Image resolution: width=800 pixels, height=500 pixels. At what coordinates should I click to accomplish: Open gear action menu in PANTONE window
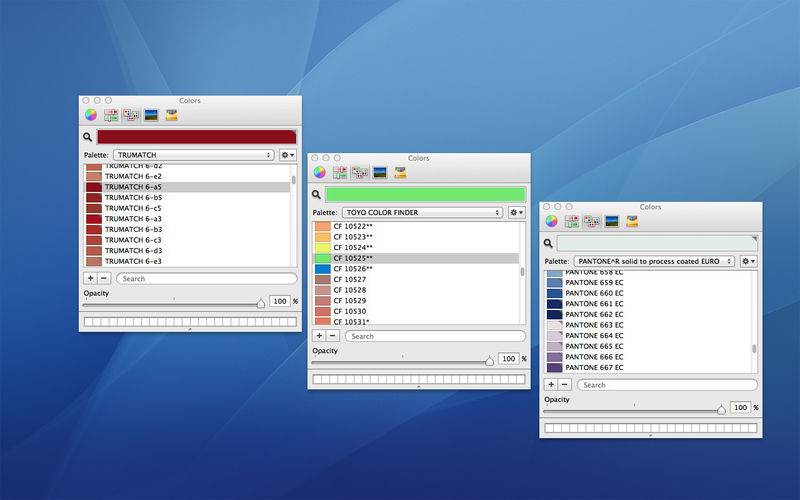coord(748,261)
